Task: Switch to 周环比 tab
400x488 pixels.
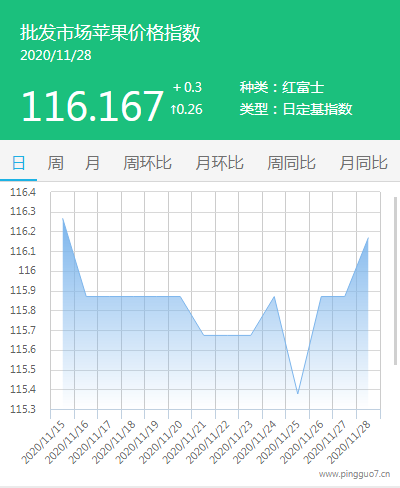Action: coord(147,163)
